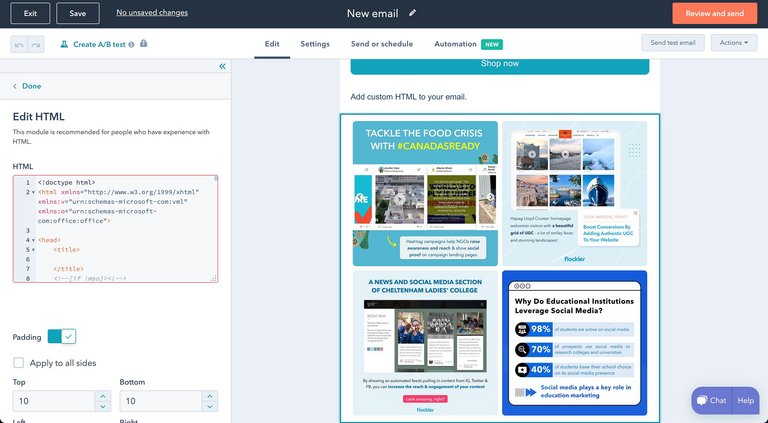Click the Top padding value field
The height and width of the screenshot is (423, 768).
(x=54, y=401)
